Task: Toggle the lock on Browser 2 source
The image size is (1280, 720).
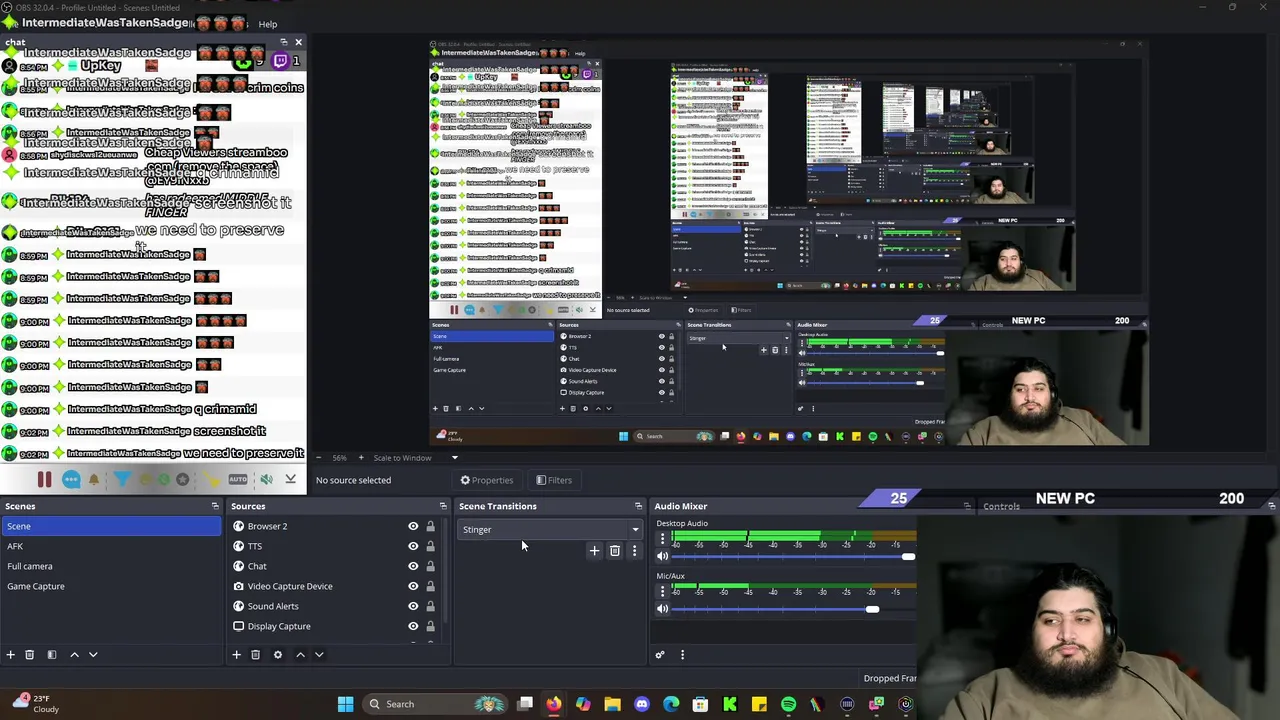Action: coord(431,526)
